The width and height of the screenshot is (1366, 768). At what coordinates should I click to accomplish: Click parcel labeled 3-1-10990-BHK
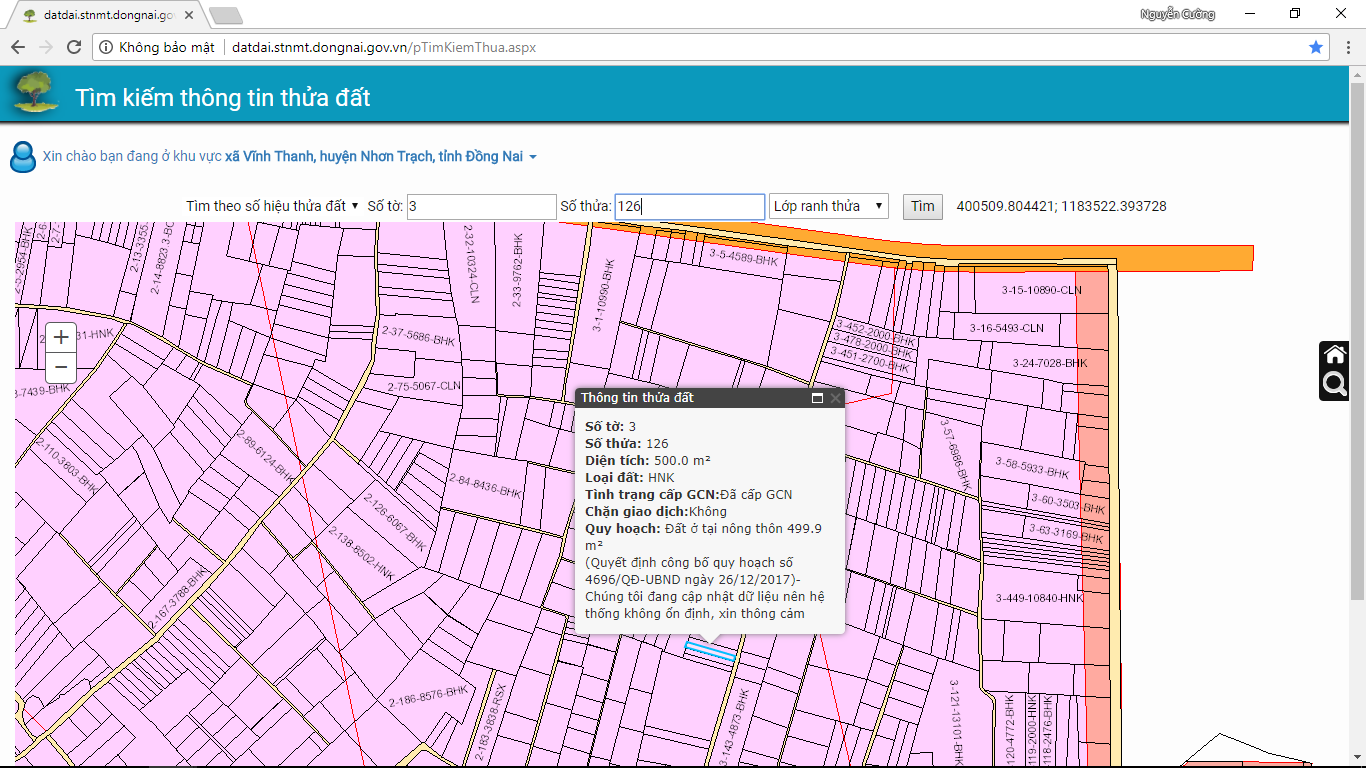(603, 295)
